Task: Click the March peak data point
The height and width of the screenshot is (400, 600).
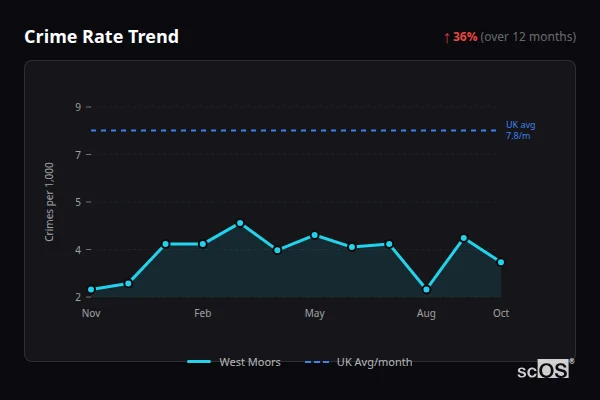Action: (x=240, y=223)
